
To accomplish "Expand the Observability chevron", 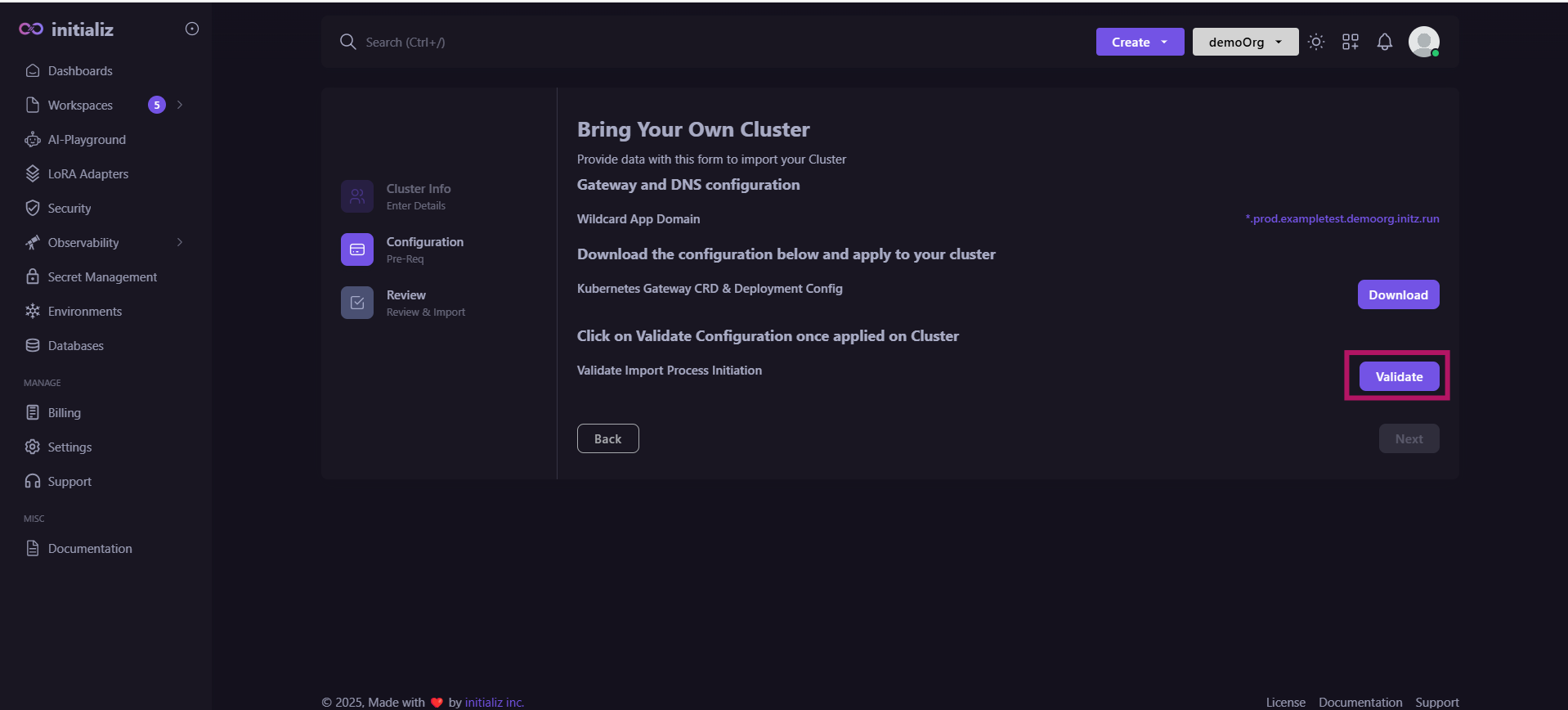I will click(180, 242).
